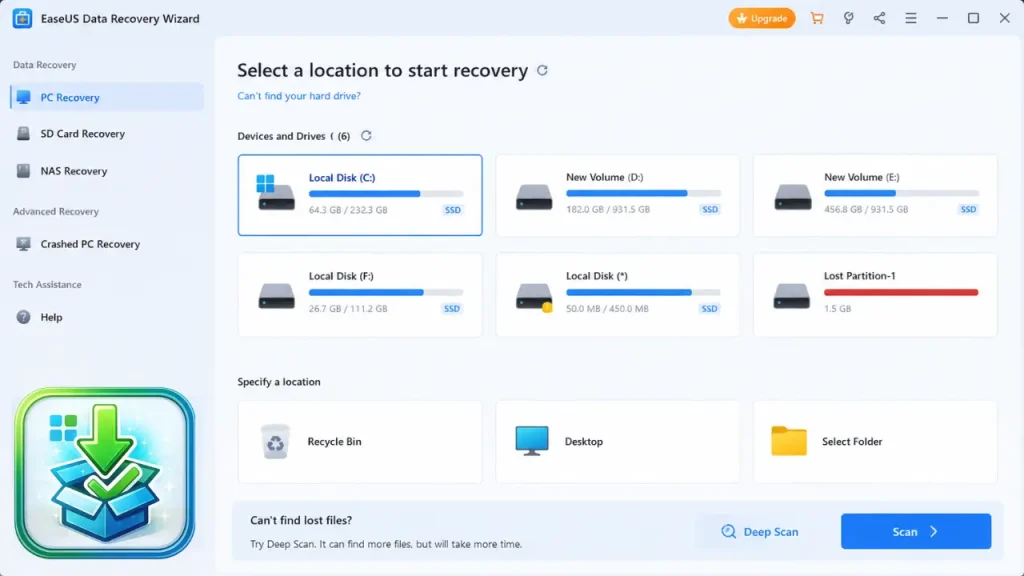Start a Deep Scan
1024x576 pixels.
pos(760,532)
